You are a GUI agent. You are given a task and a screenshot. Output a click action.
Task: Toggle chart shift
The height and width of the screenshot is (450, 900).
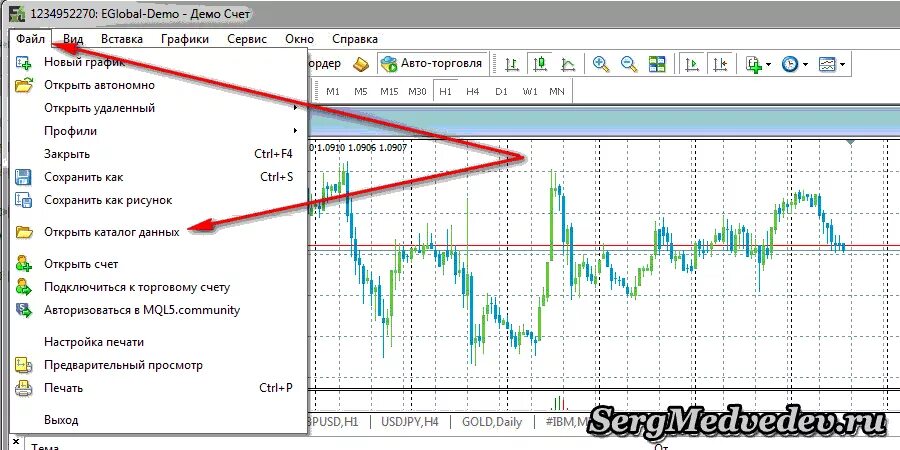tap(720, 64)
